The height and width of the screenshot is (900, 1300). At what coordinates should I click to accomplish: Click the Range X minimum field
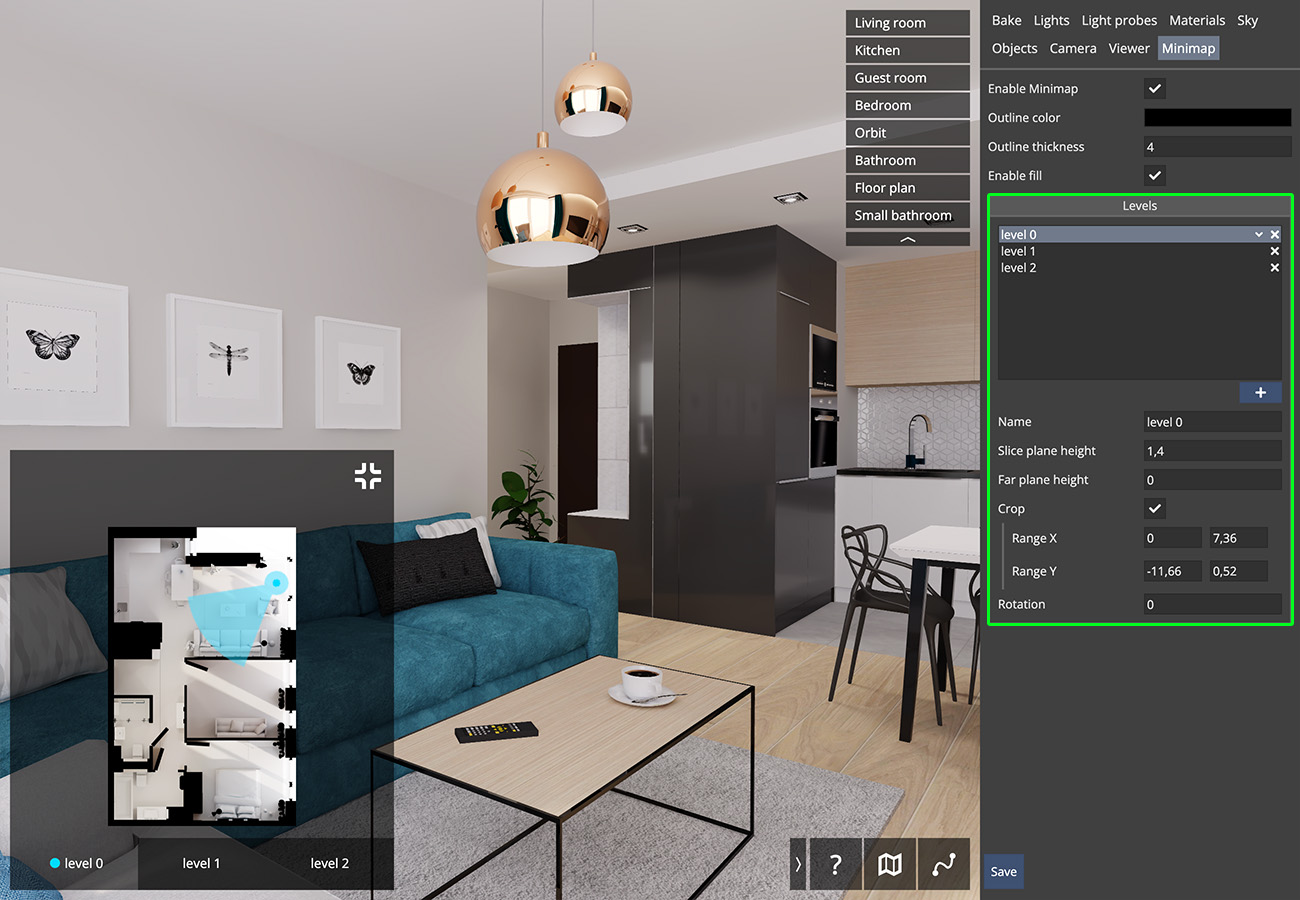[x=1173, y=538]
